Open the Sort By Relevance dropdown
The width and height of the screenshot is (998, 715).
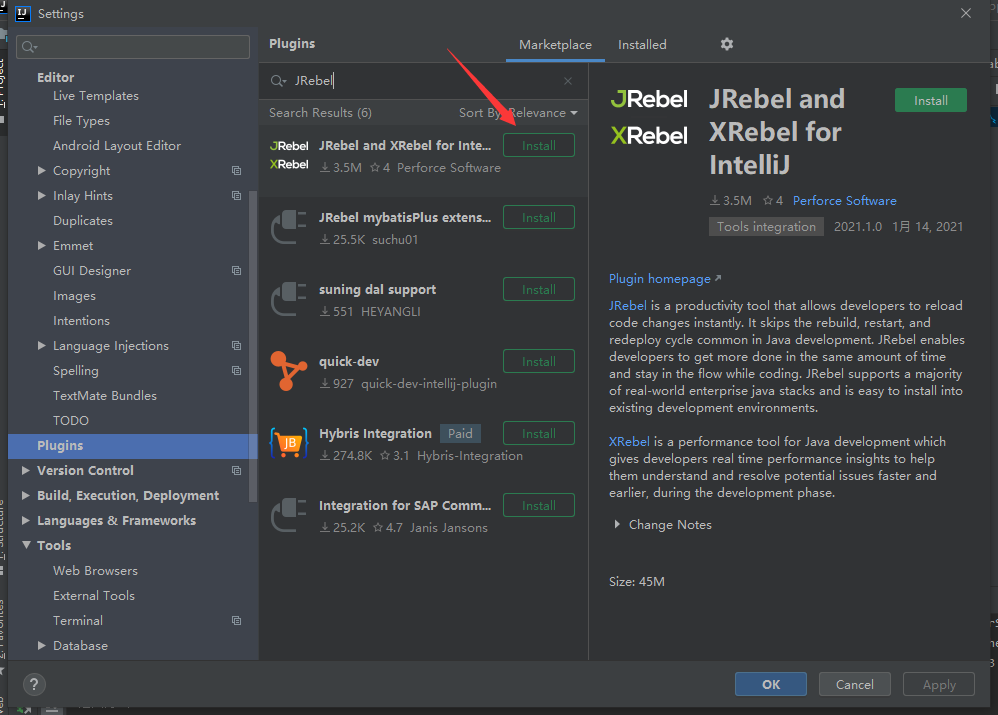point(518,113)
